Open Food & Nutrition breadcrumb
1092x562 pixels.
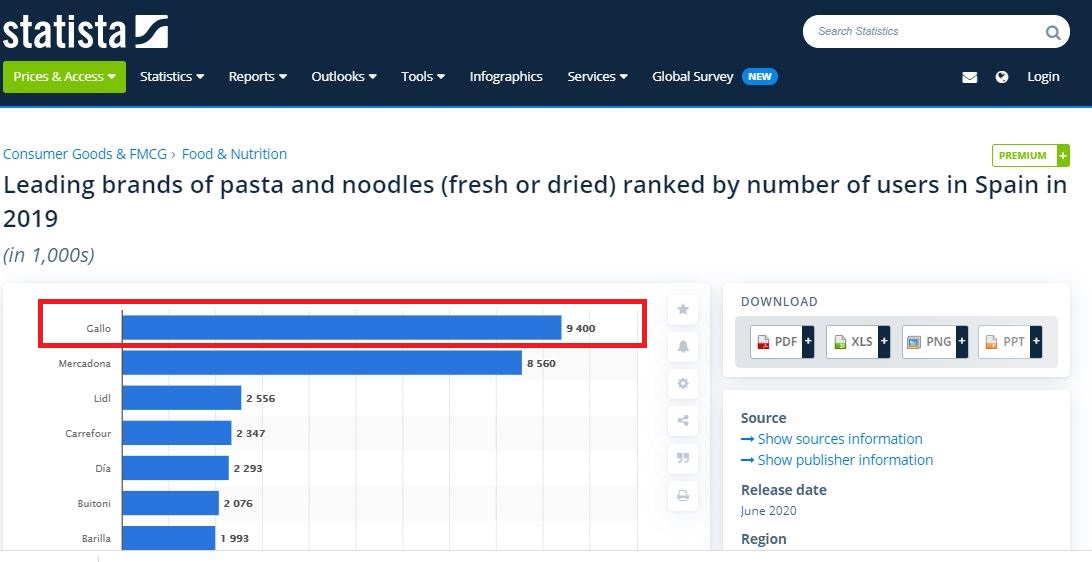coord(234,154)
